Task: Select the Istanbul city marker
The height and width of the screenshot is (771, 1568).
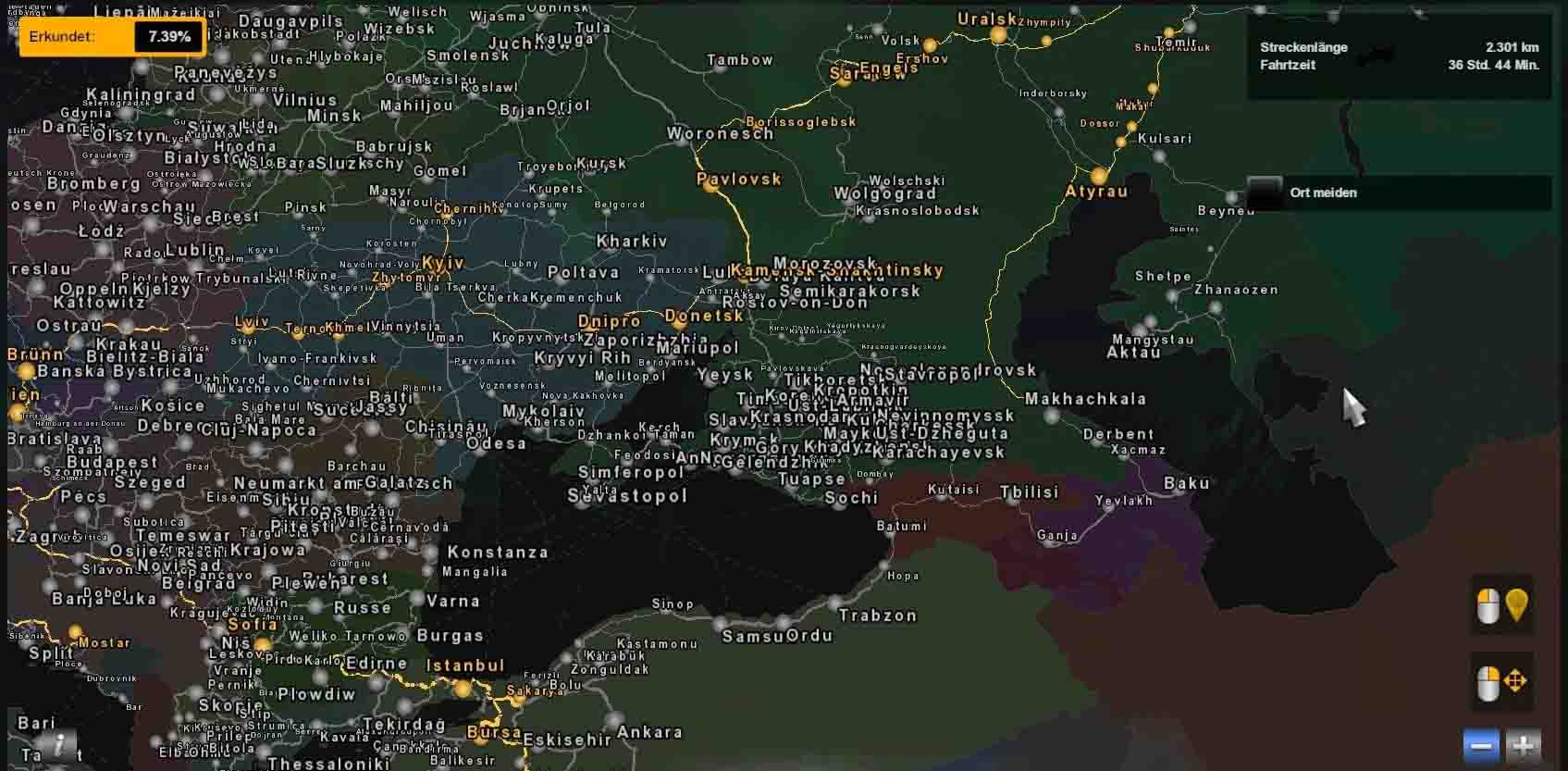Action: coord(463,688)
